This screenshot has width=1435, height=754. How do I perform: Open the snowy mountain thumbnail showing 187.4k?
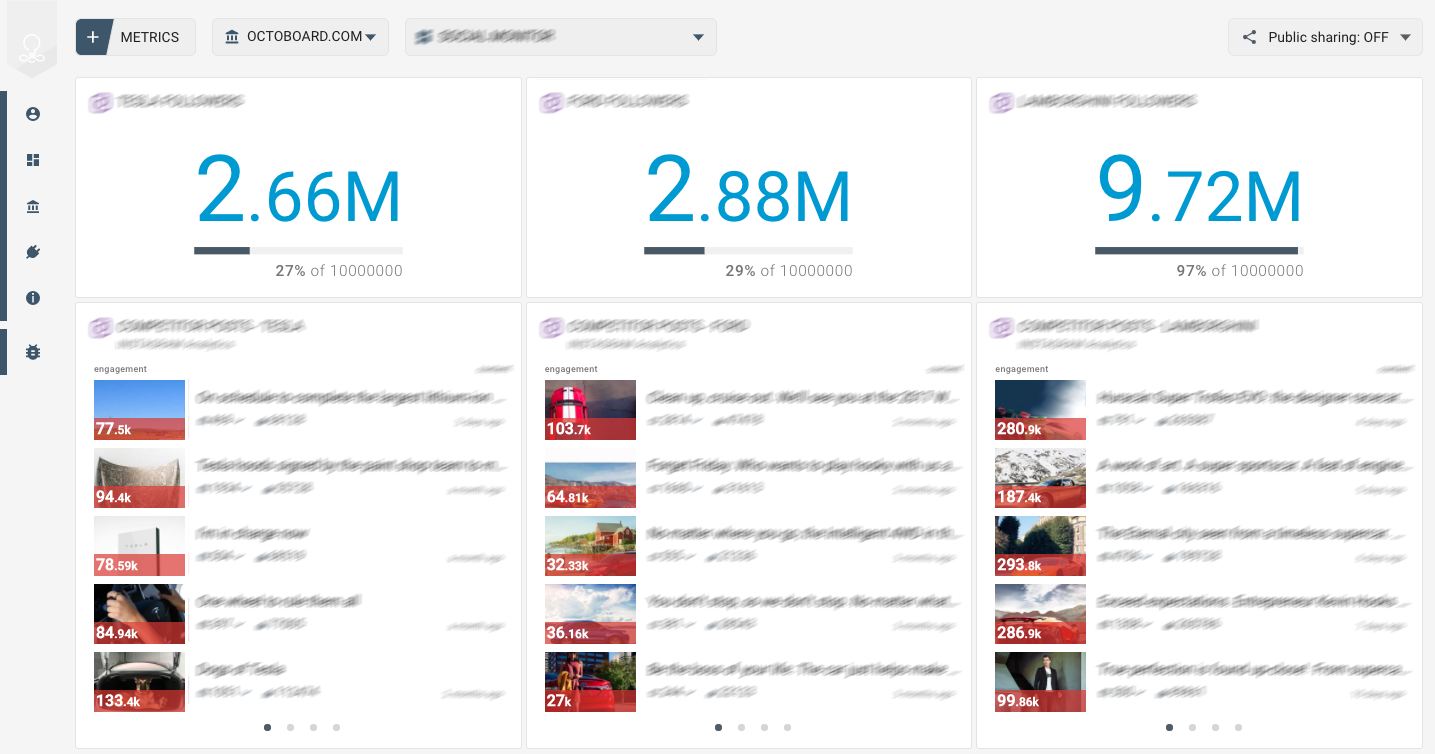point(1040,478)
